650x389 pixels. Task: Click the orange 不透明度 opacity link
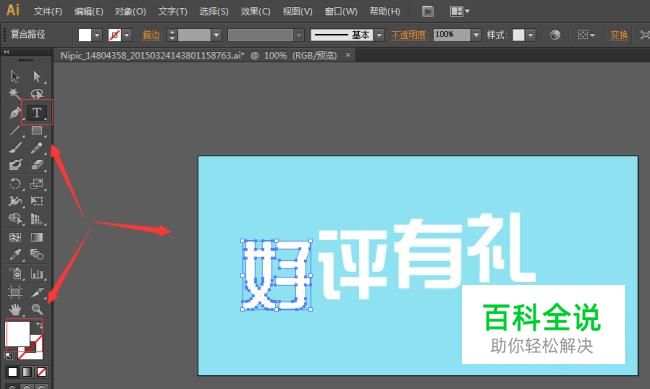coord(409,35)
